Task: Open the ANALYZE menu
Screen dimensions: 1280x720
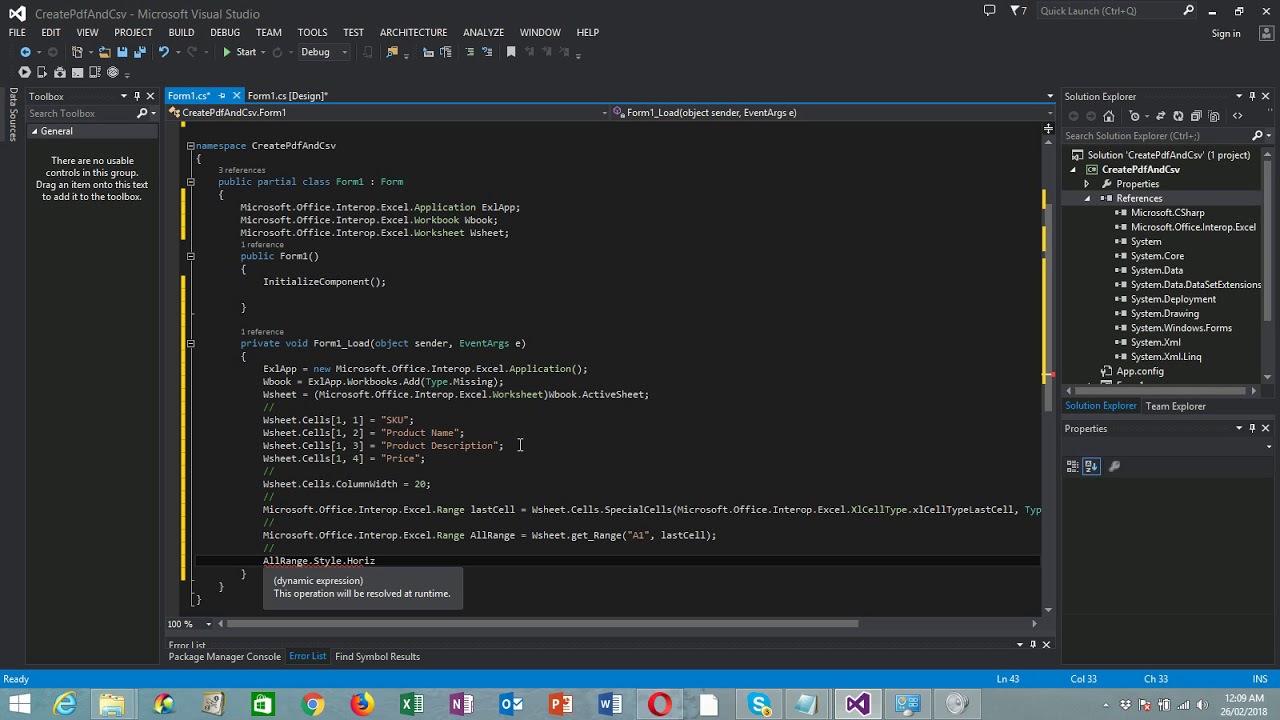Action: pos(483,32)
